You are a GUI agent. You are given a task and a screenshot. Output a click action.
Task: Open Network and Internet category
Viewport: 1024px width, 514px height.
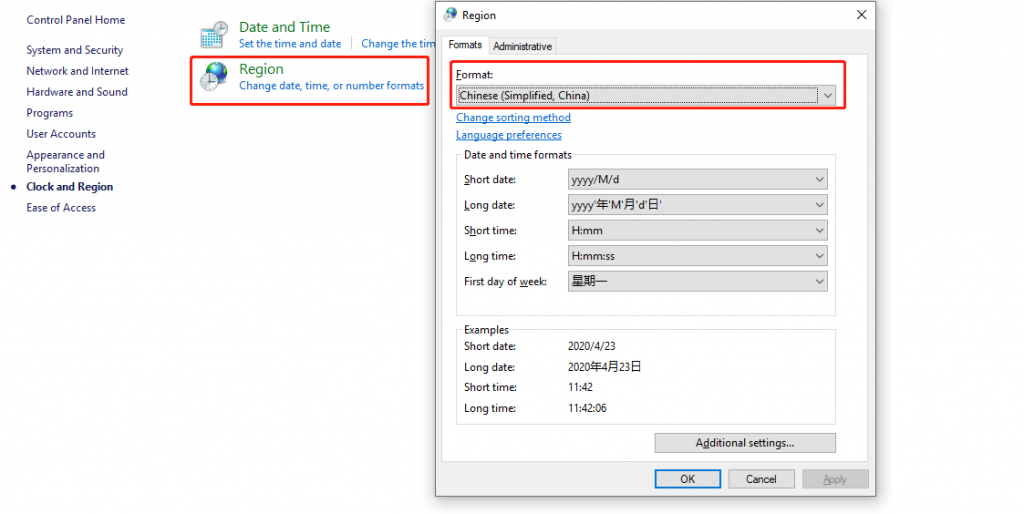tap(77, 71)
